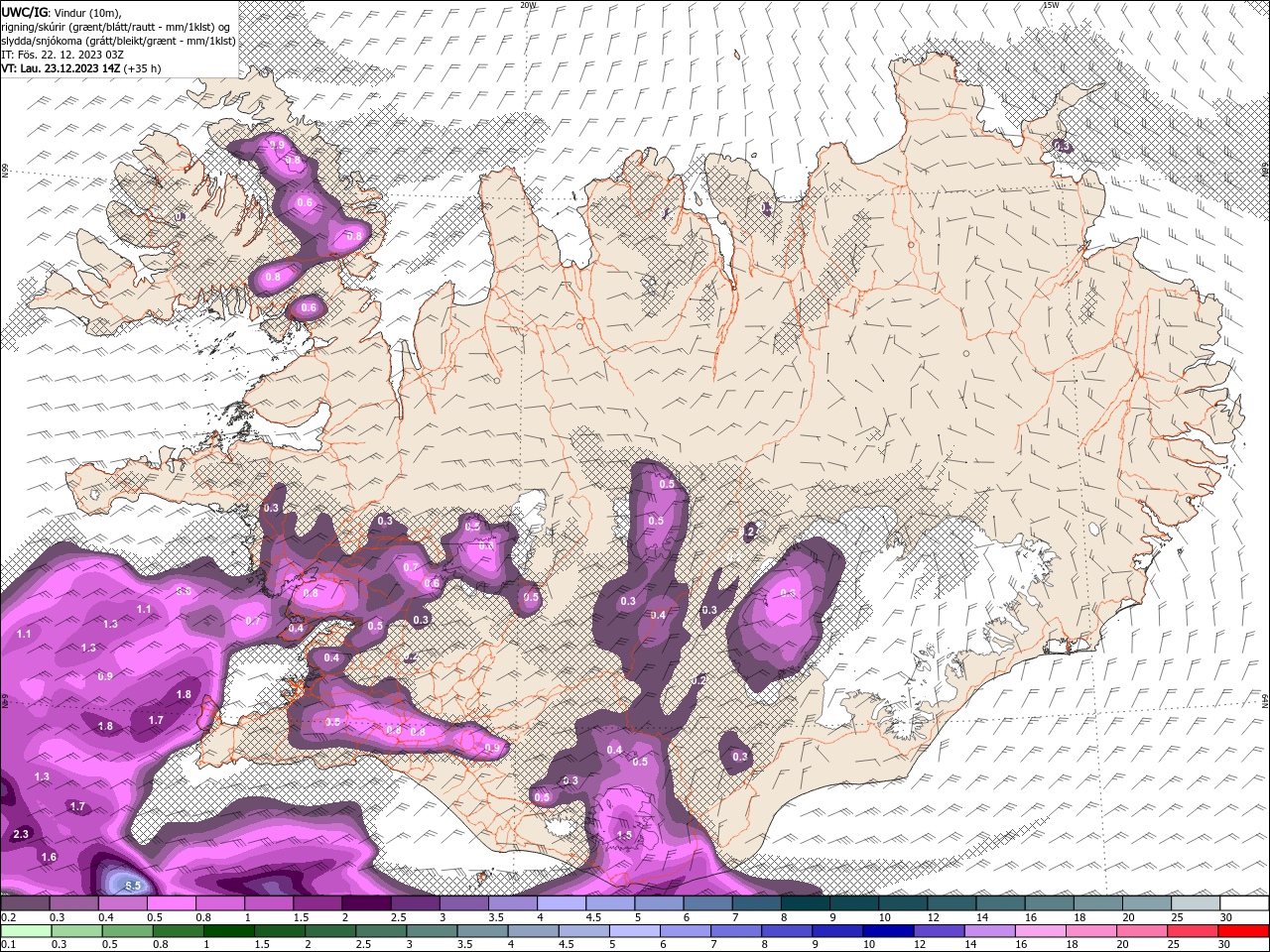Screen dimensions: 1270x952
Task: Click the 'UWC/IG: Vindur (10m),' title line
Action: tap(61, 12)
